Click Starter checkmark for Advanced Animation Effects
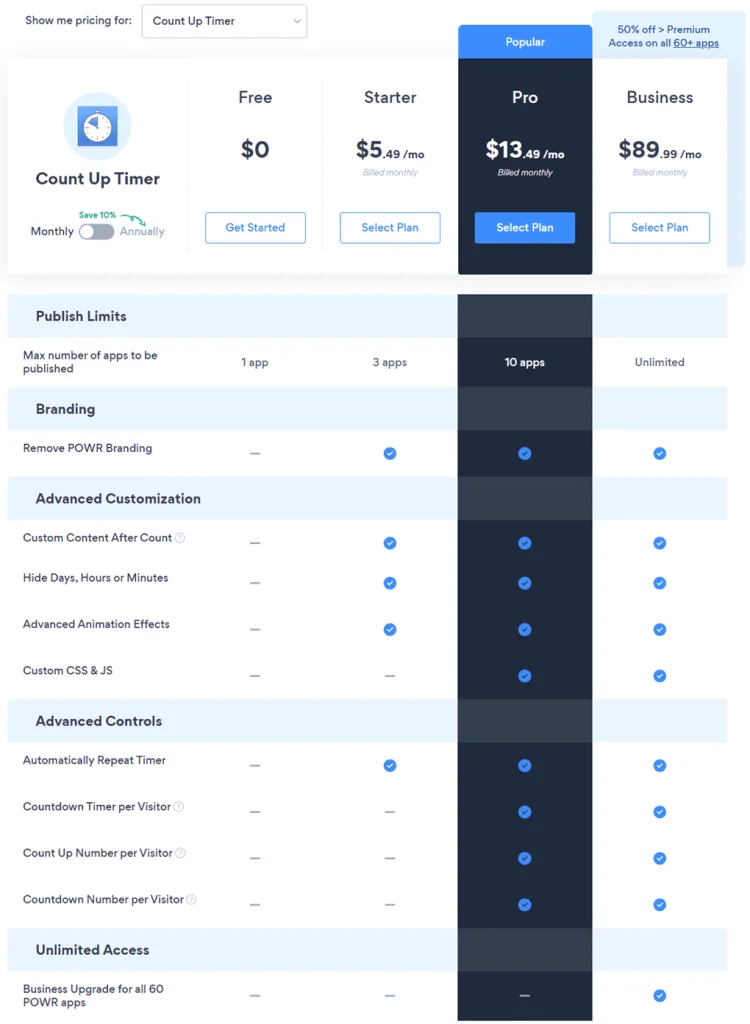 (390, 629)
